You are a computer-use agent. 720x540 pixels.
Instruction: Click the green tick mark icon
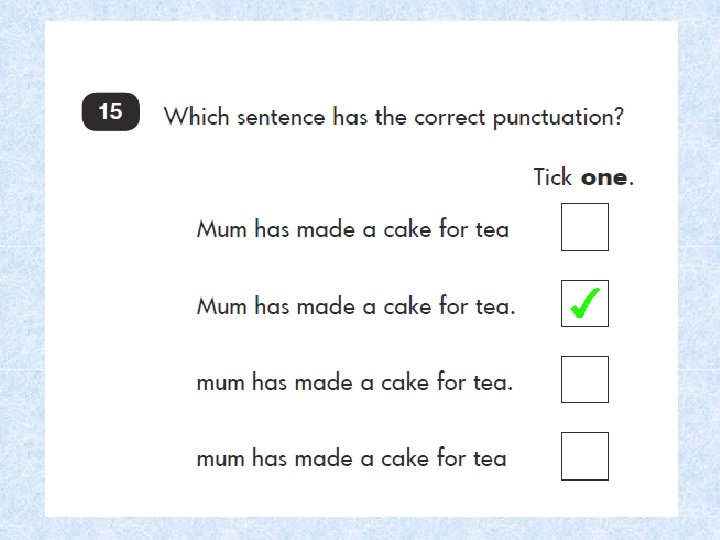click(585, 304)
